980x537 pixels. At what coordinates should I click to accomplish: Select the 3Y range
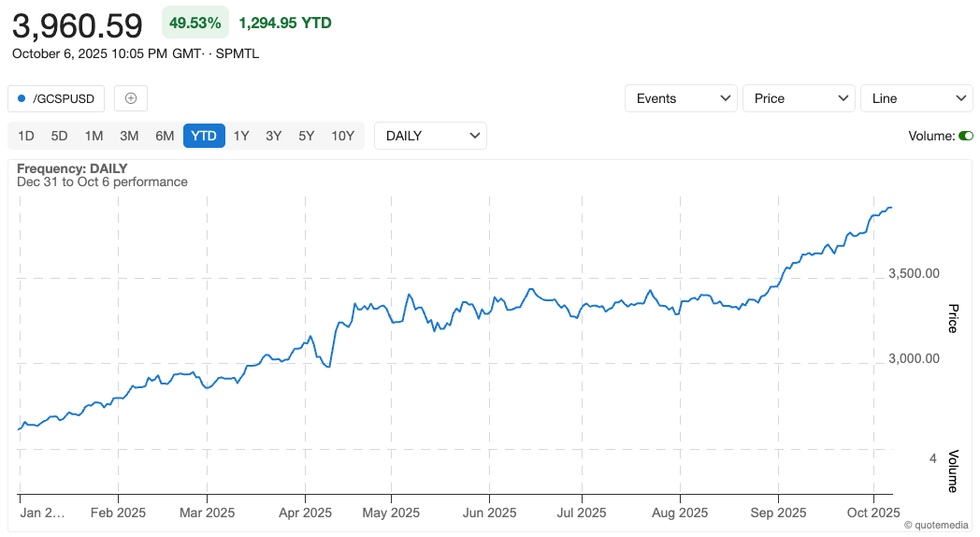(x=273, y=136)
